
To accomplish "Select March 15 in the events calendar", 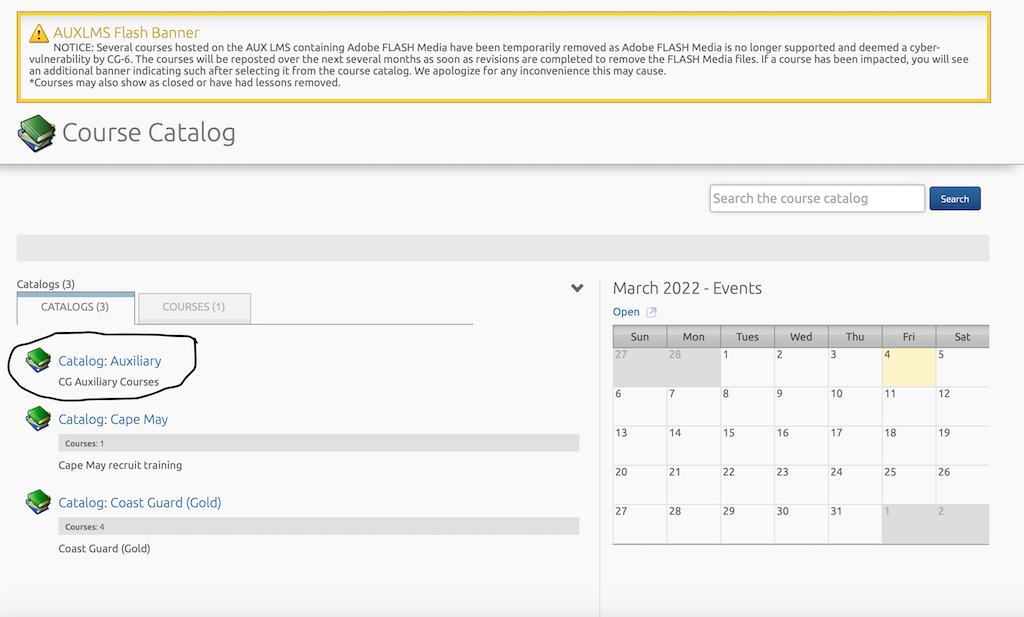I will [x=747, y=445].
